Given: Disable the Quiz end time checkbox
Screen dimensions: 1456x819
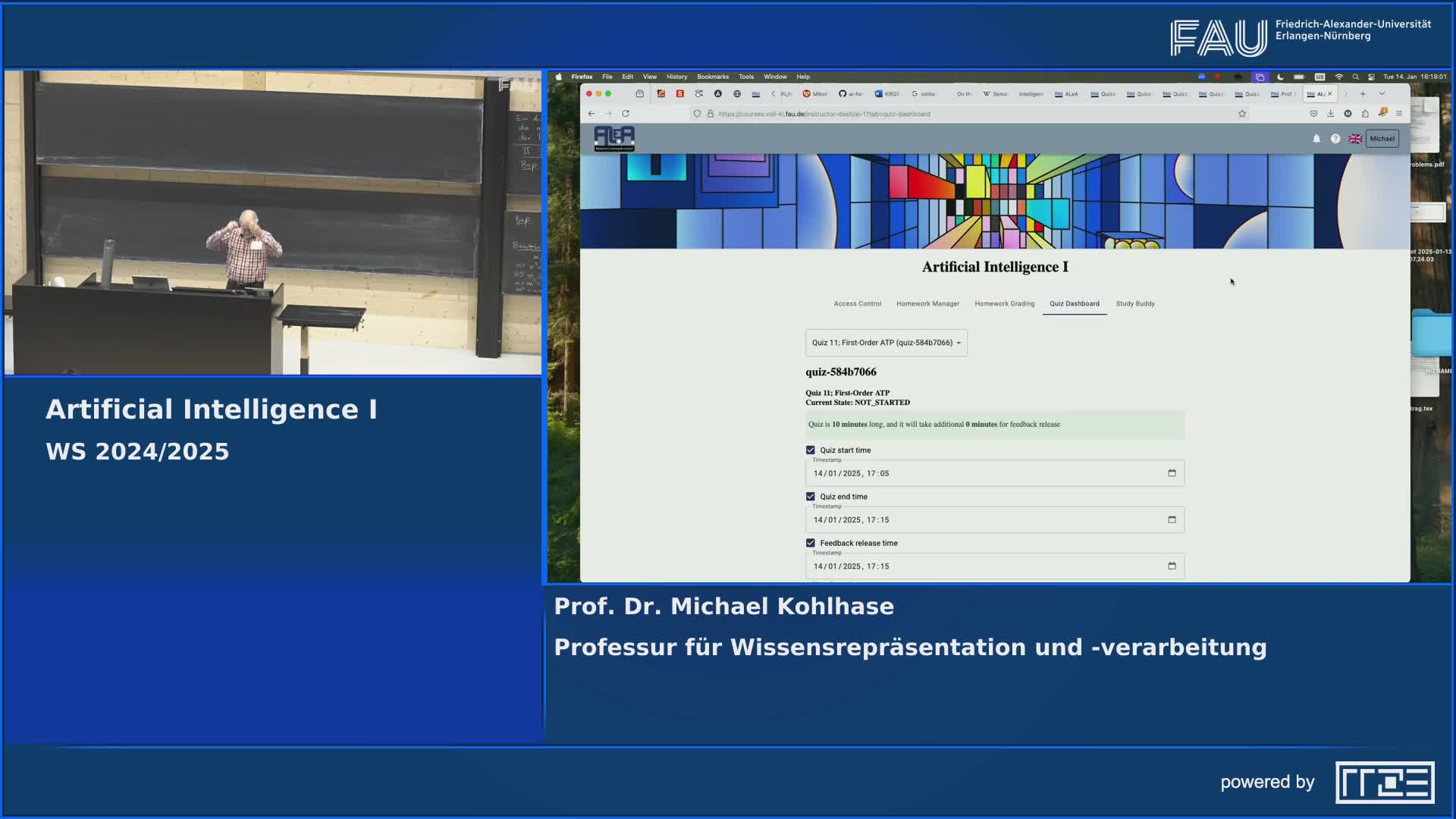Looking at the screenshot, I should click(809, 496).
